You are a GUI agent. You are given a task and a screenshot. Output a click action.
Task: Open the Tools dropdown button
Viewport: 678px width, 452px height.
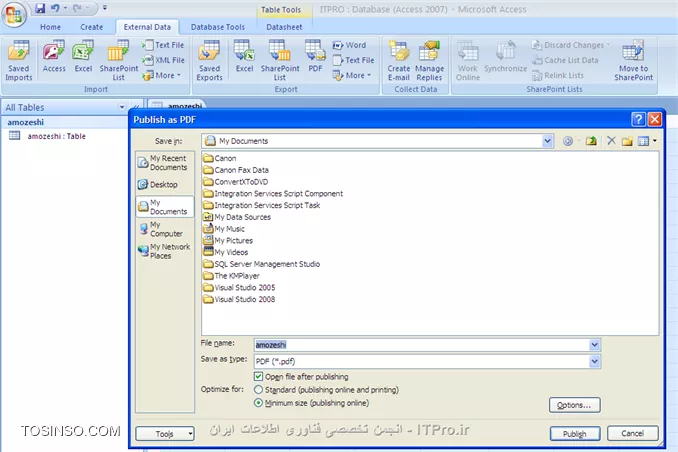[165, 433]
